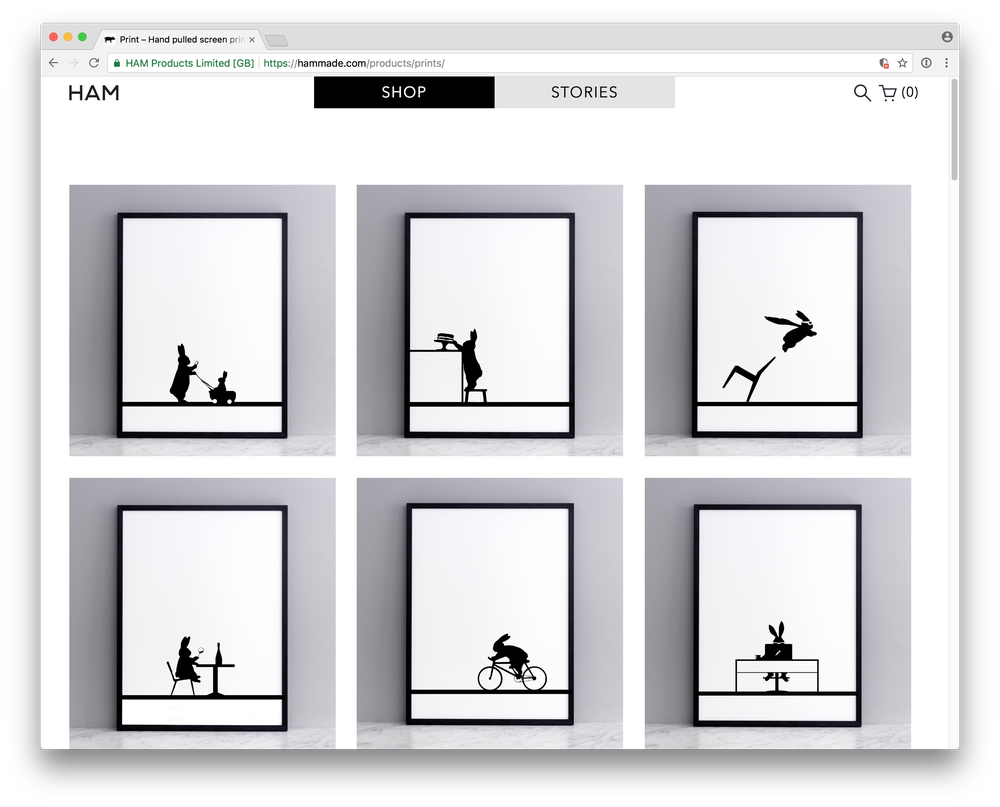
Task: Open the rabbit leaping off chair print
Action: click(x=777, y=320)
